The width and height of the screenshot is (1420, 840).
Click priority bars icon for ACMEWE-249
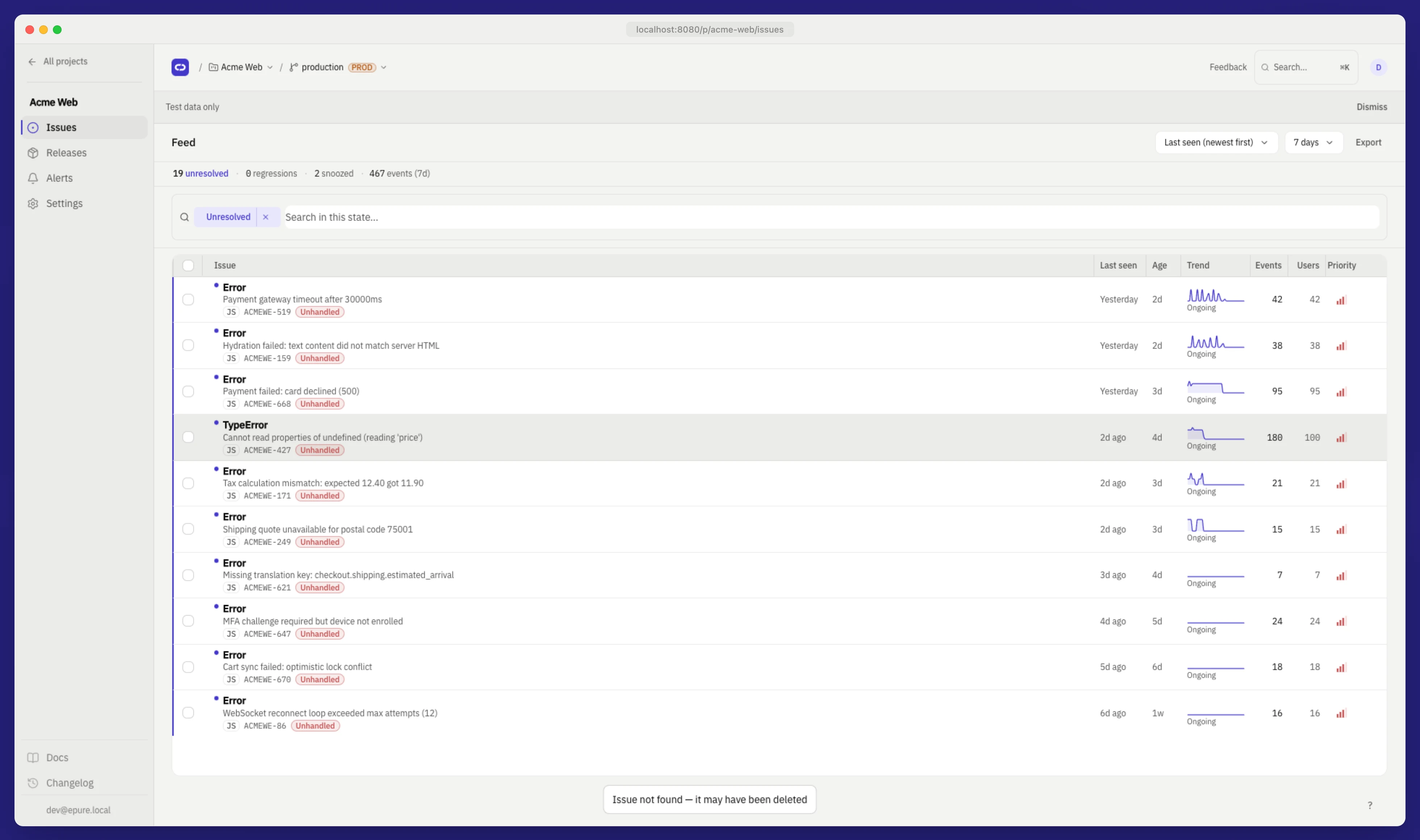click(1341, 530)
